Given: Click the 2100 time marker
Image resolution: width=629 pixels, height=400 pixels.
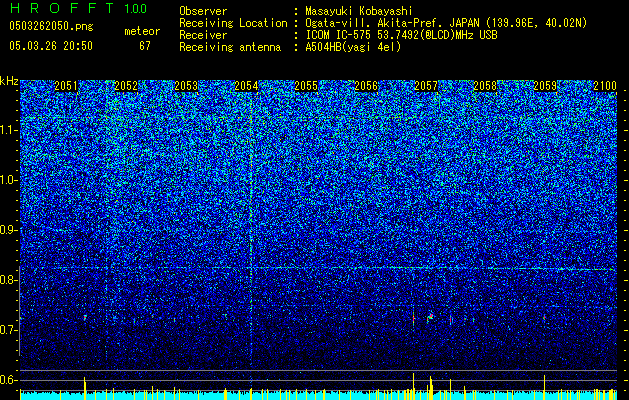Looking at the screenshot, I should 605,86.
